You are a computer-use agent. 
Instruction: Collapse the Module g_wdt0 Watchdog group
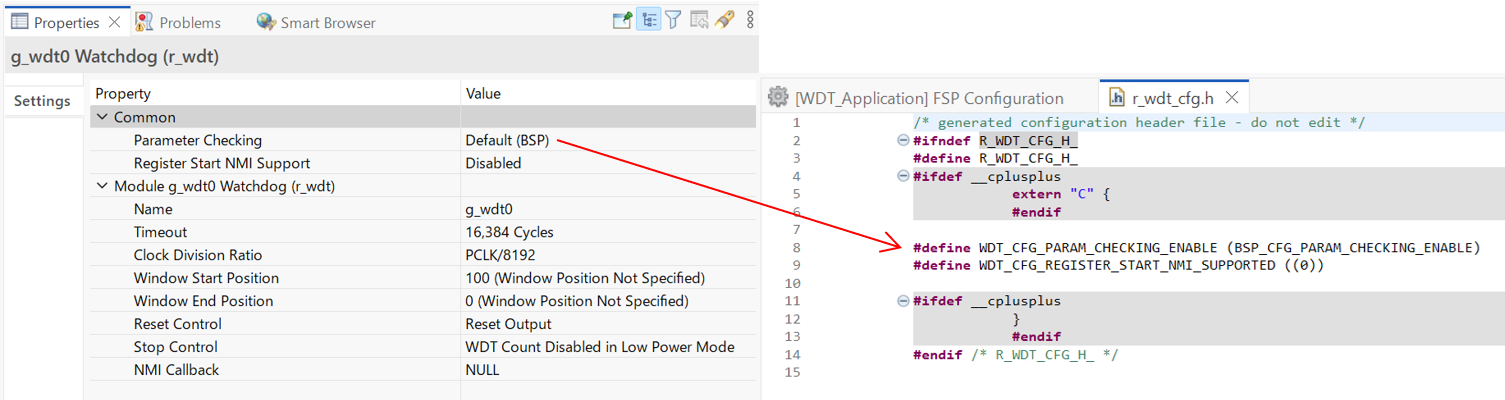pyautogui.click(x=101, y=186)
